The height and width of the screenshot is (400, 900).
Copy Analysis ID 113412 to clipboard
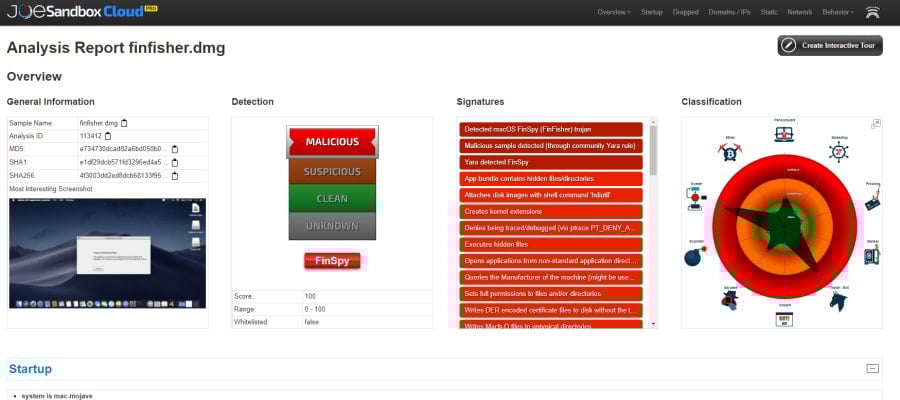point(107,136)
